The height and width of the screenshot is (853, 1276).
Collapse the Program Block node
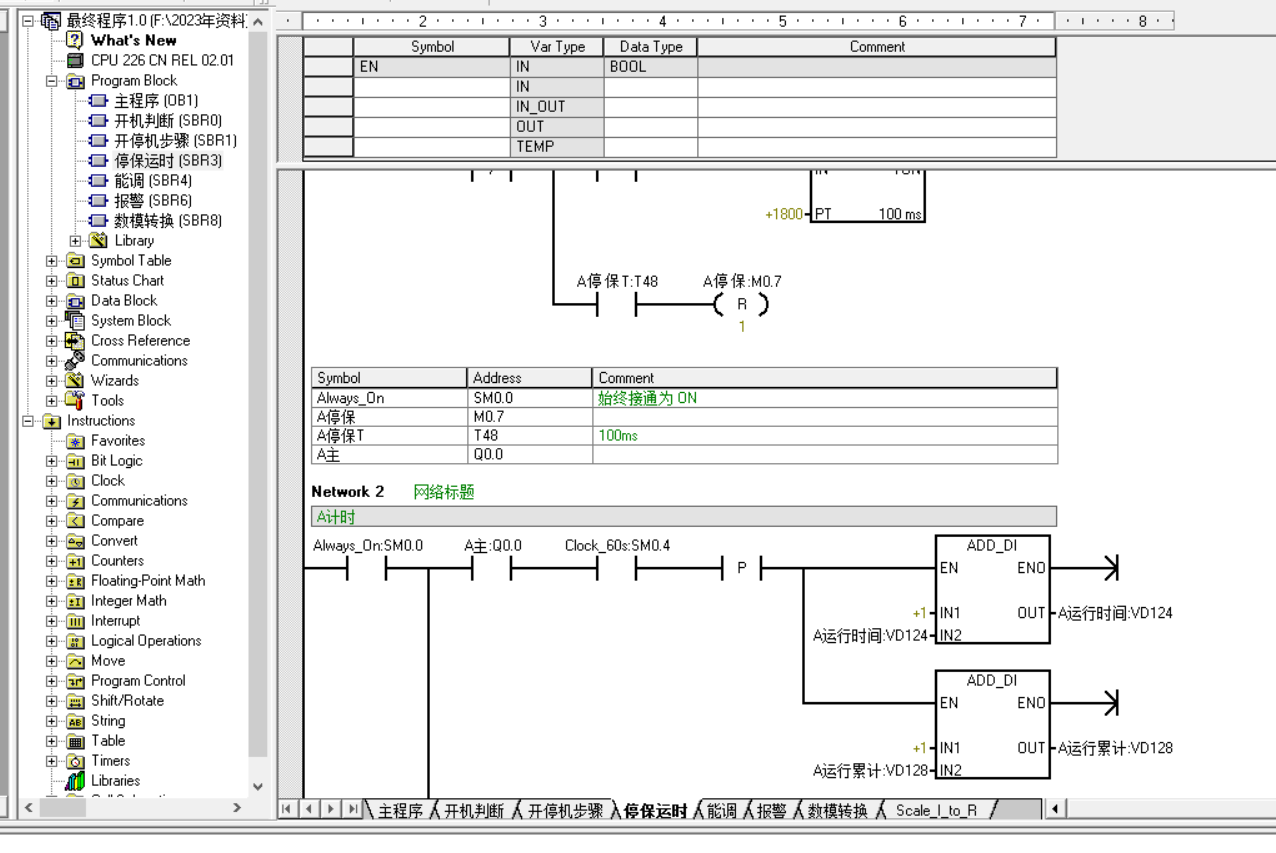click(54, 80)
